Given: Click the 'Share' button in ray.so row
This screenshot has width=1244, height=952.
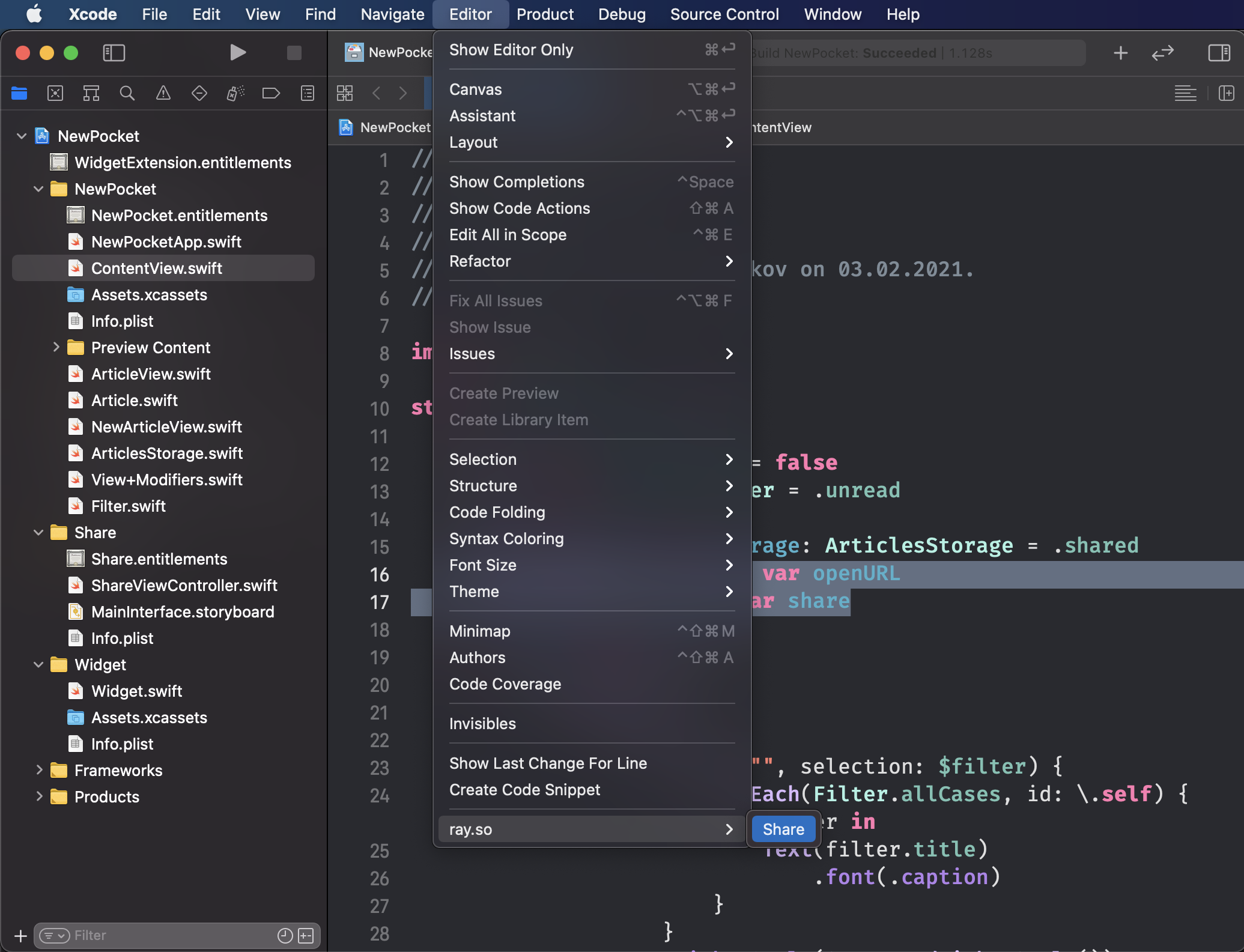Looking at the screenshot, I should 783,828.
